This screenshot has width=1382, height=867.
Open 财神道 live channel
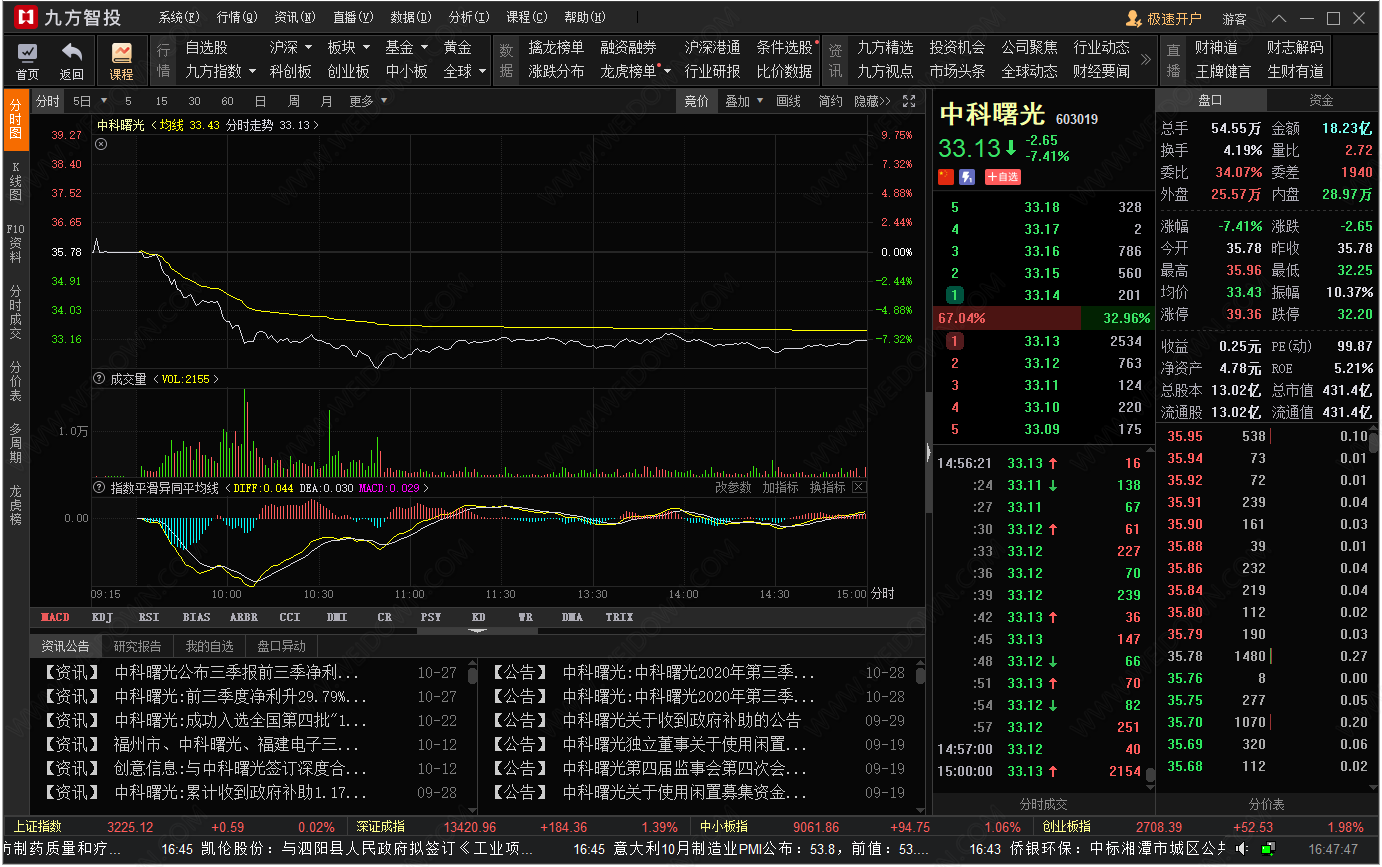(1216, 47)
